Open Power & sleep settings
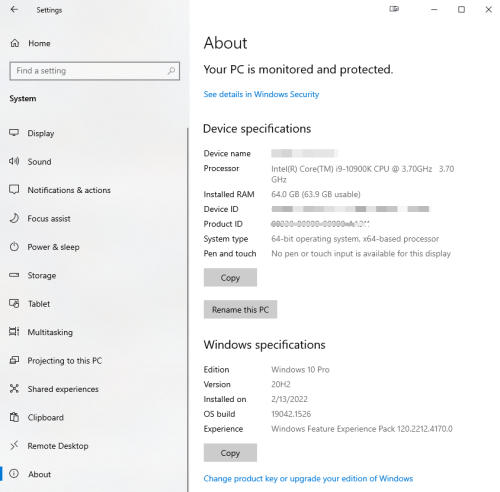The width and height of the screenshot is (500, 492). [53, 247]
